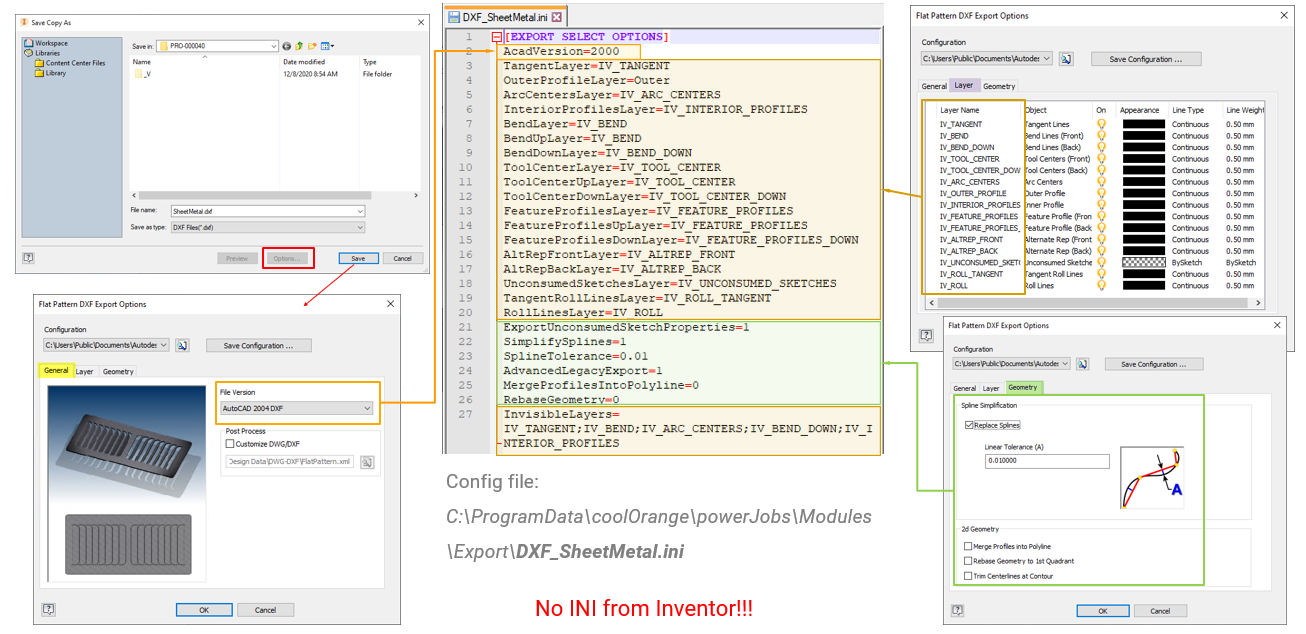Viewport: 1306px width, 634px height.
Task: Enable Trim Centerlines at Contour checkbox
Action: (968, 576)
